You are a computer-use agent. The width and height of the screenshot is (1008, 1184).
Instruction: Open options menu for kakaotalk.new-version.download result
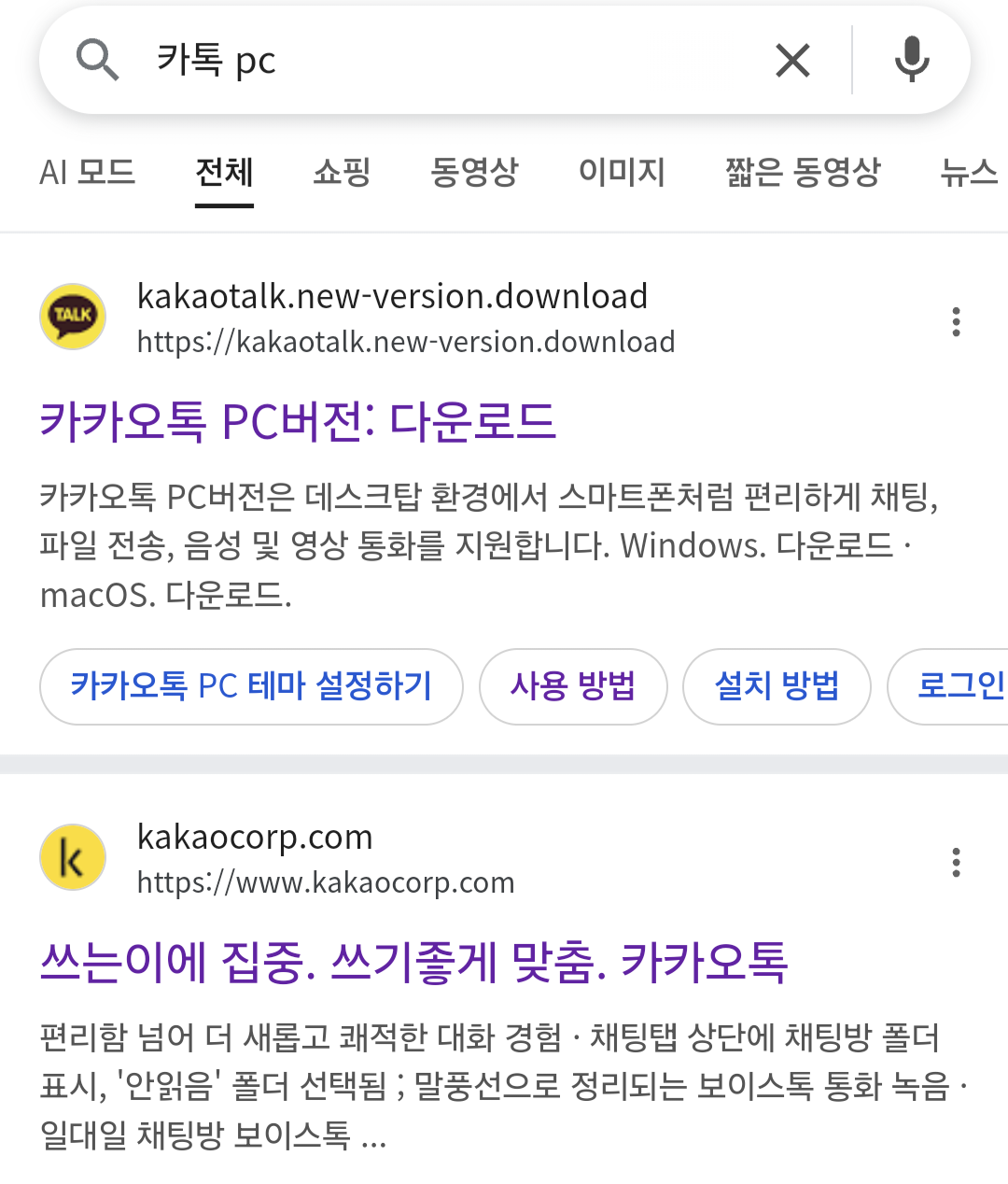point(956,321)
